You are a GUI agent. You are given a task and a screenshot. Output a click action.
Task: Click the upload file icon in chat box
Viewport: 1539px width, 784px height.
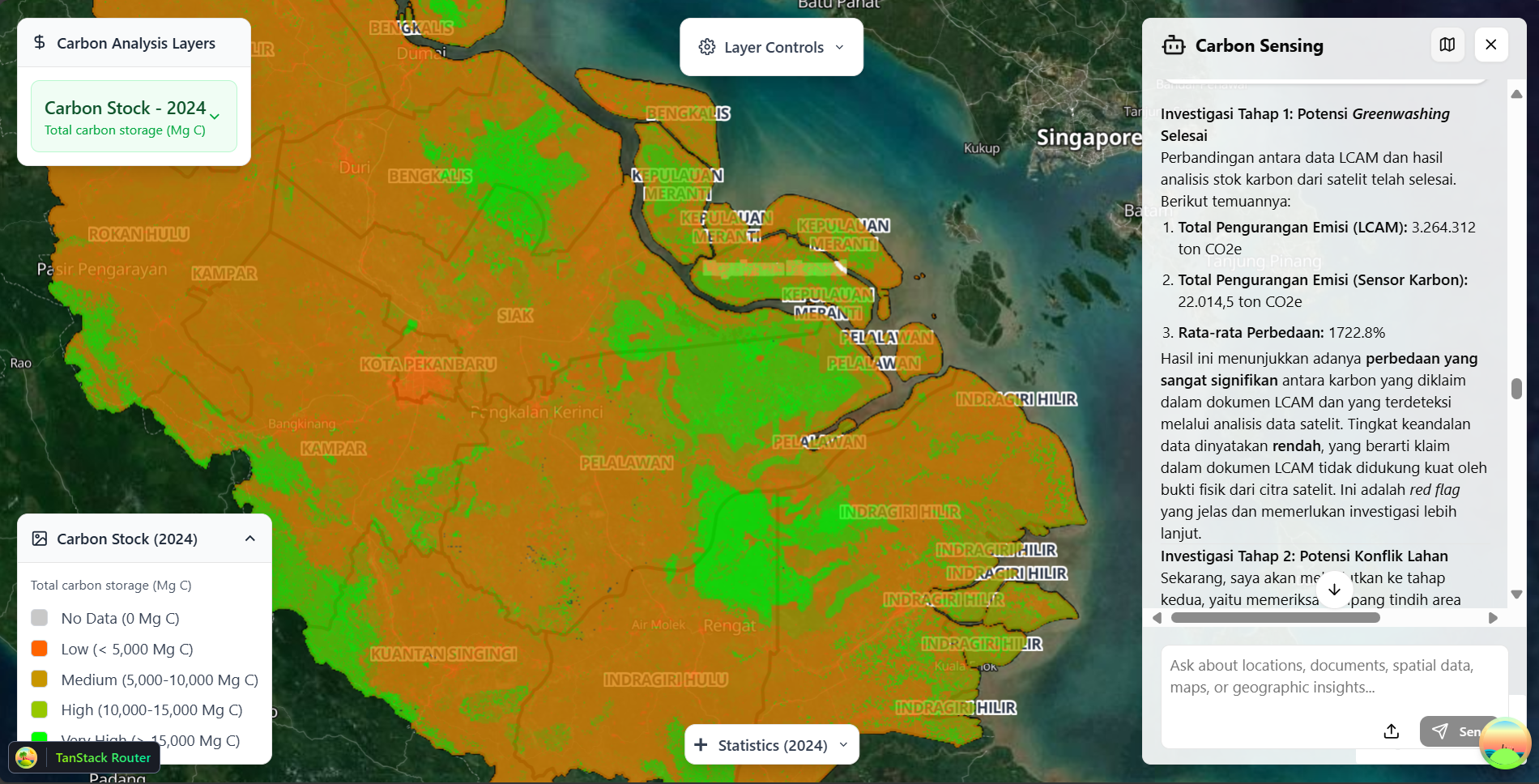pyautogui.click(x=1391, y=731)
